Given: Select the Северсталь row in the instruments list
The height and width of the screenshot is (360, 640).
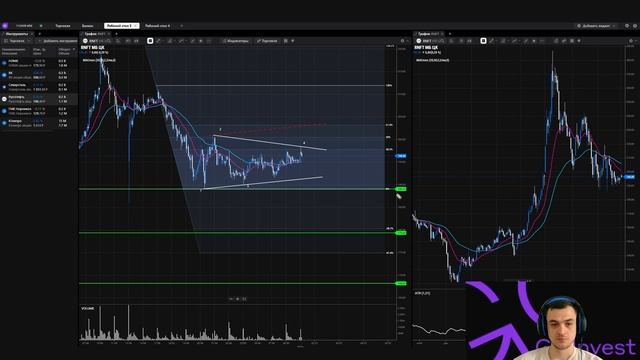Looking at the screenshot, I should click(x=39, y=87).
